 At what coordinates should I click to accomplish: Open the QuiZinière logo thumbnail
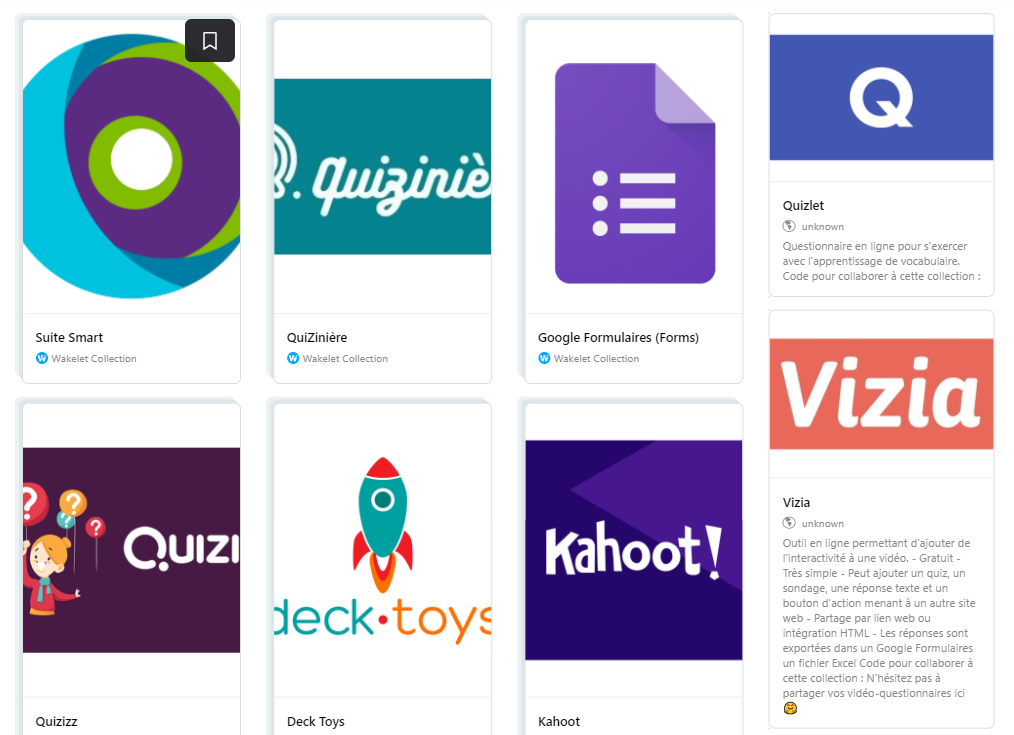click(382, 167)
